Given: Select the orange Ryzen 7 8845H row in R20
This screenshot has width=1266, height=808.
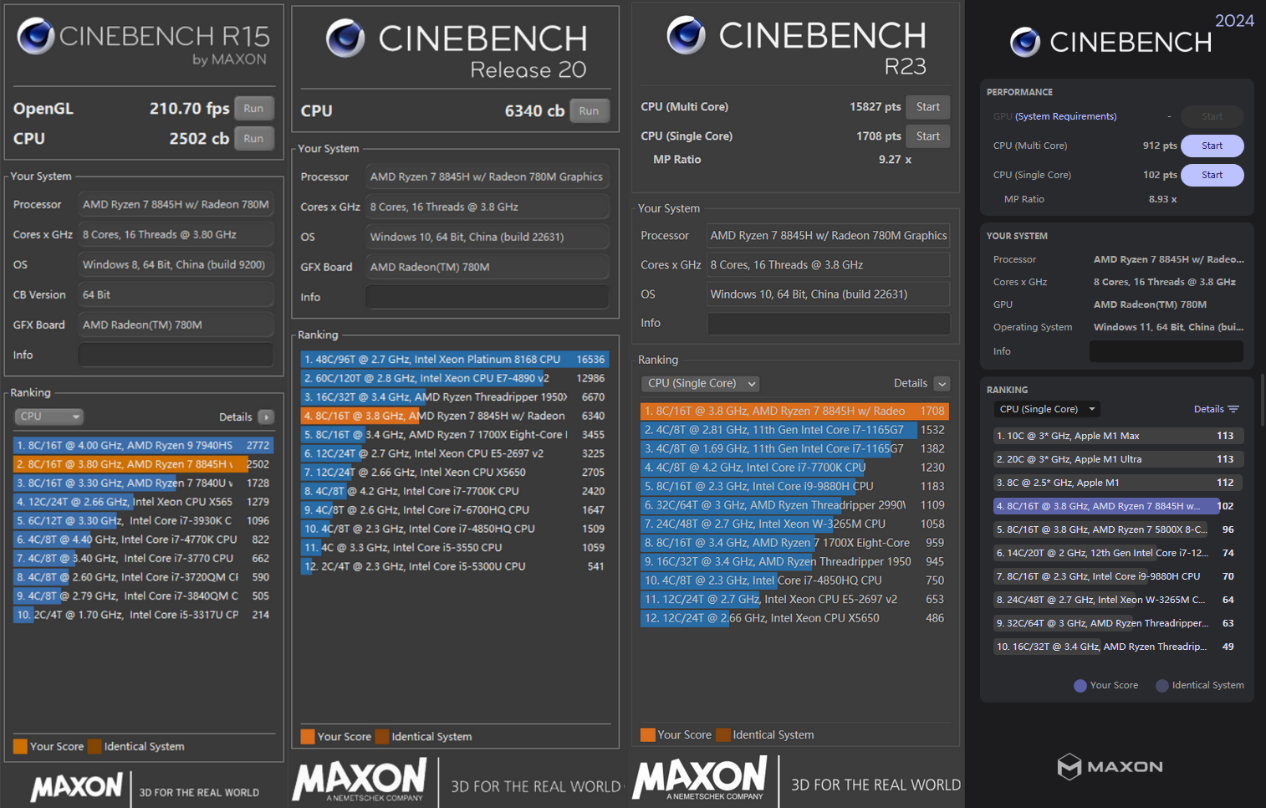Looking at the screenshot, I should click(x=455, y=416).
